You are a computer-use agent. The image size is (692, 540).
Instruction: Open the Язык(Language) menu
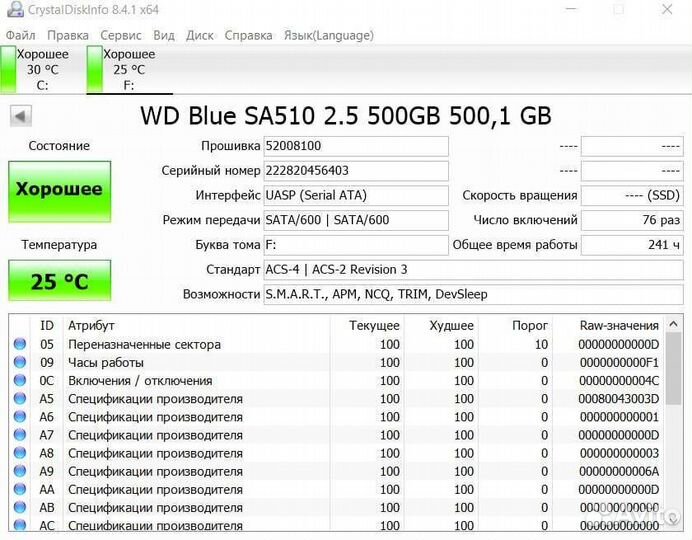click(329, 35)
